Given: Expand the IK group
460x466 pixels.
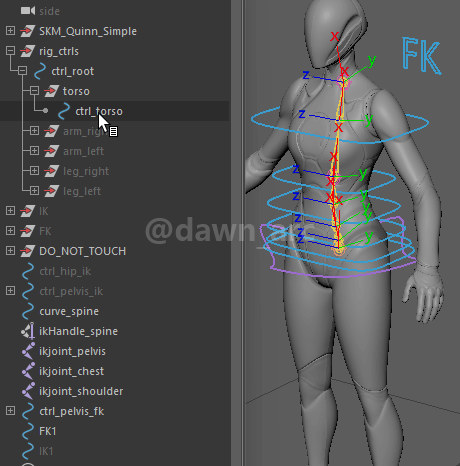Looking at the screenshot, I should (10, 211).
